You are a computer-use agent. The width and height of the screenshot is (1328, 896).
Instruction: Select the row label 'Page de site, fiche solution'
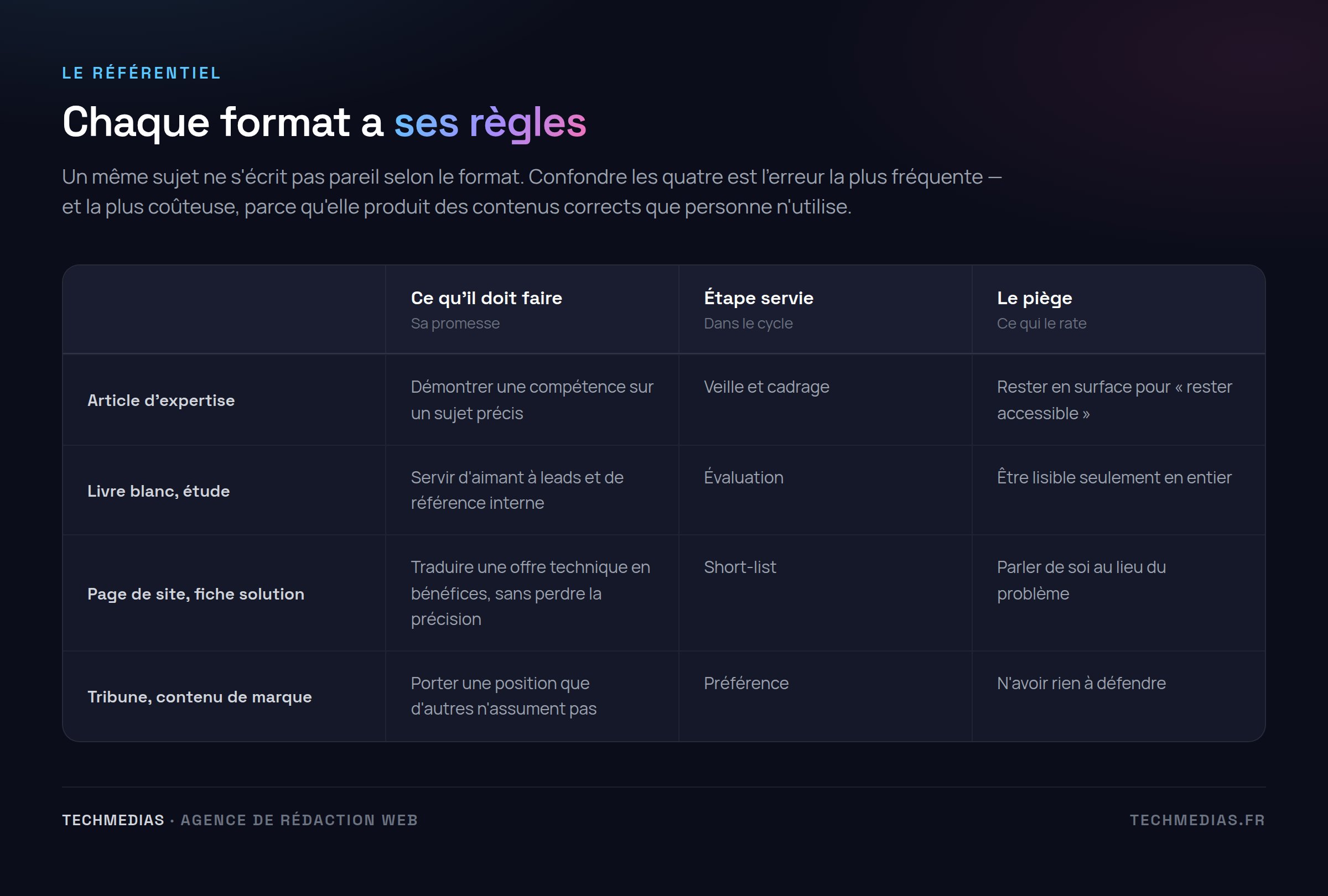[x=195, y=594]
